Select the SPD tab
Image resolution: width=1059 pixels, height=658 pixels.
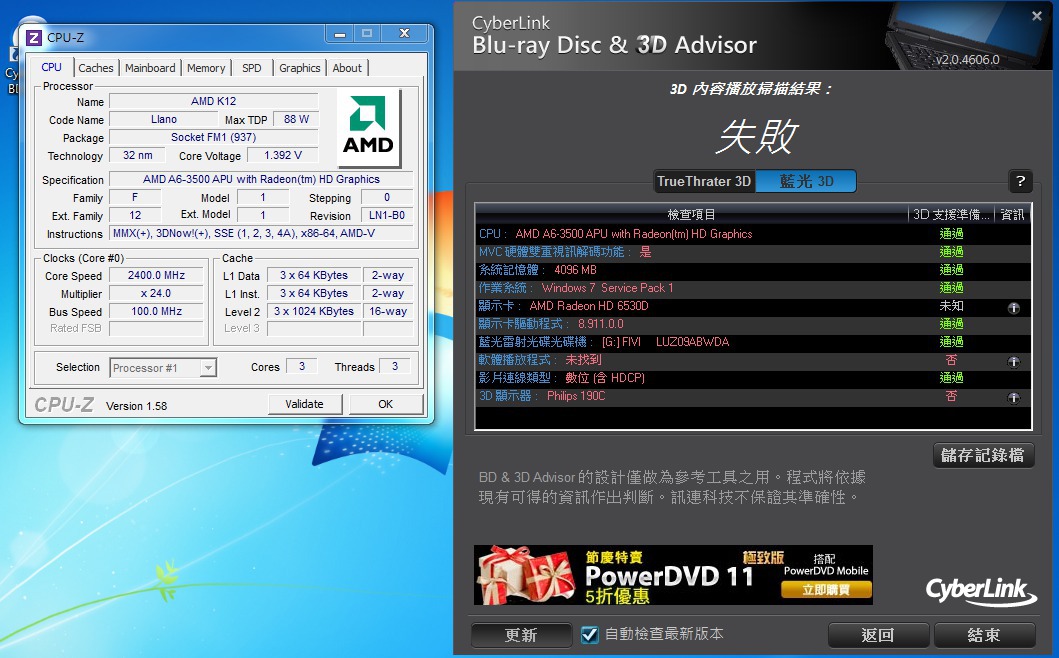tap(252, 68)
